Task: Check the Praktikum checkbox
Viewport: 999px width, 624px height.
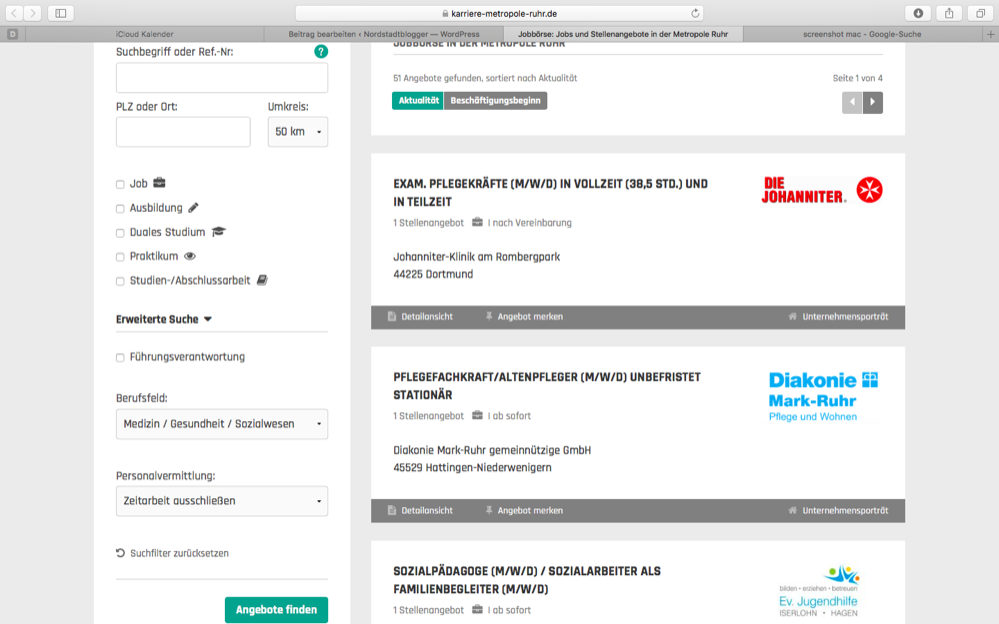Action: point(120,257)
